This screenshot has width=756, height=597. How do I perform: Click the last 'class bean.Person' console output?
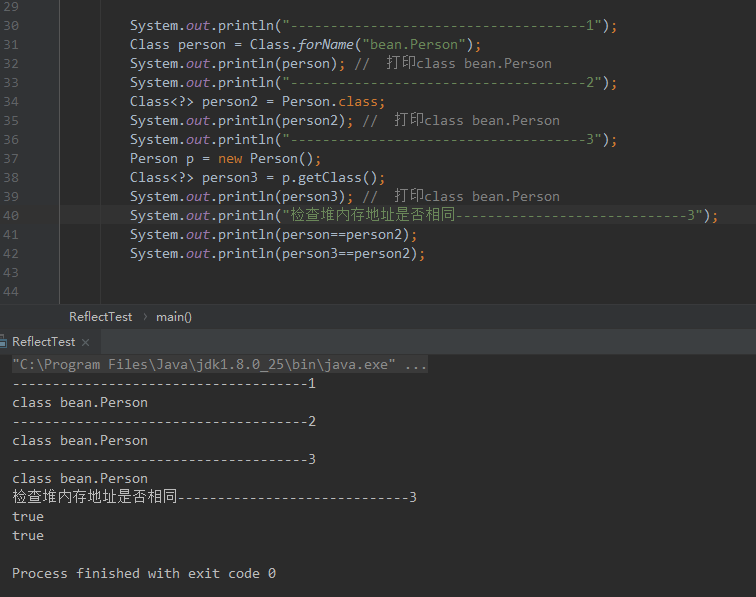point(80,479)
